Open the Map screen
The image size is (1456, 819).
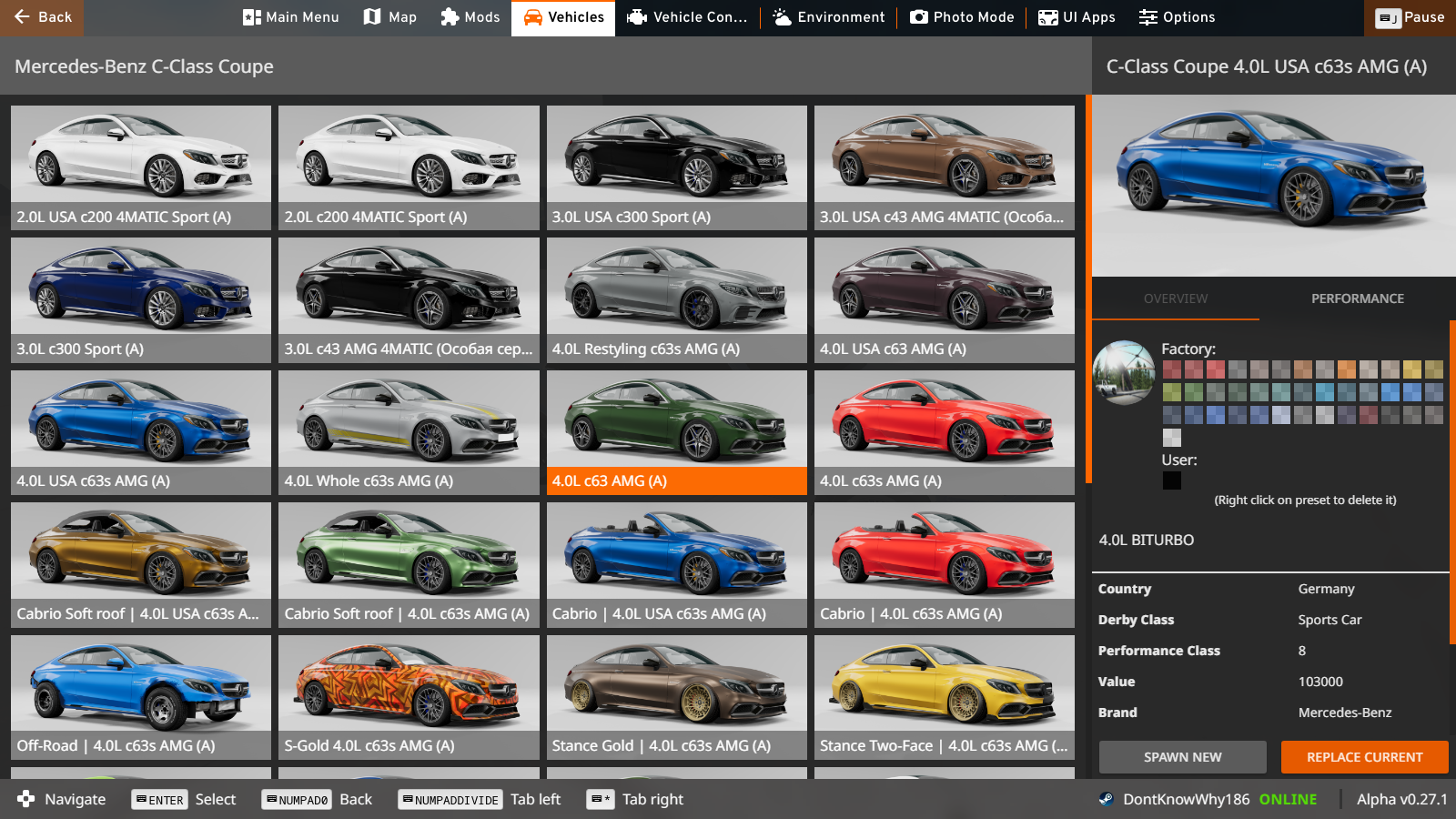click(x=389, y=17)
